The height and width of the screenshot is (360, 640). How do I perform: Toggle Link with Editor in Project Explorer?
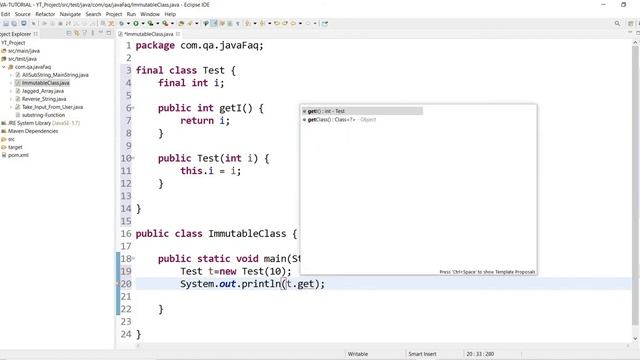[x=77, y=33]
